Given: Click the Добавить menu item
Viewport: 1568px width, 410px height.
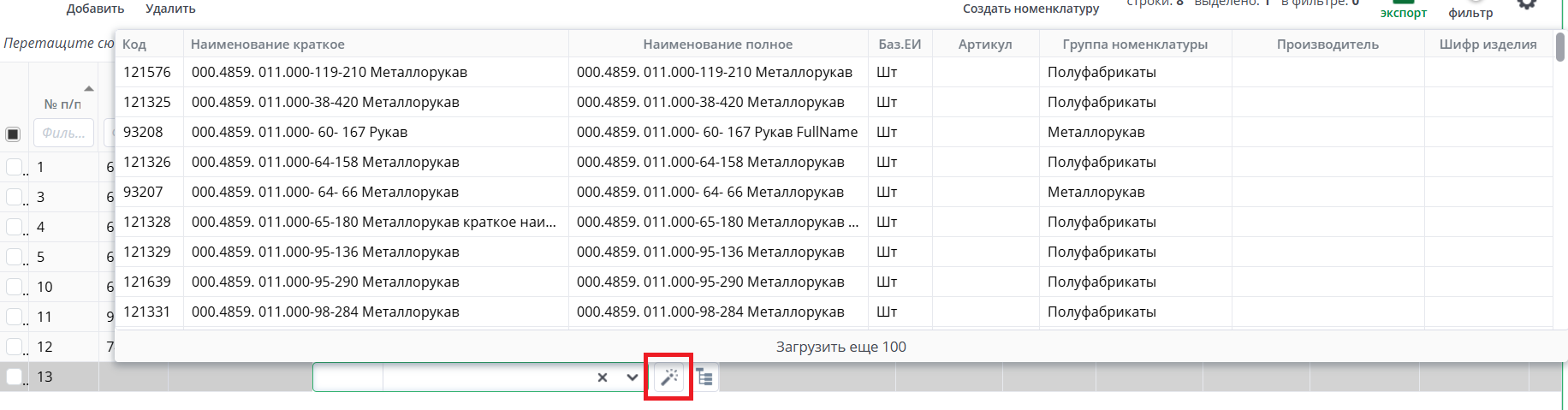Looking at the screenshot, I should [95, 9].
